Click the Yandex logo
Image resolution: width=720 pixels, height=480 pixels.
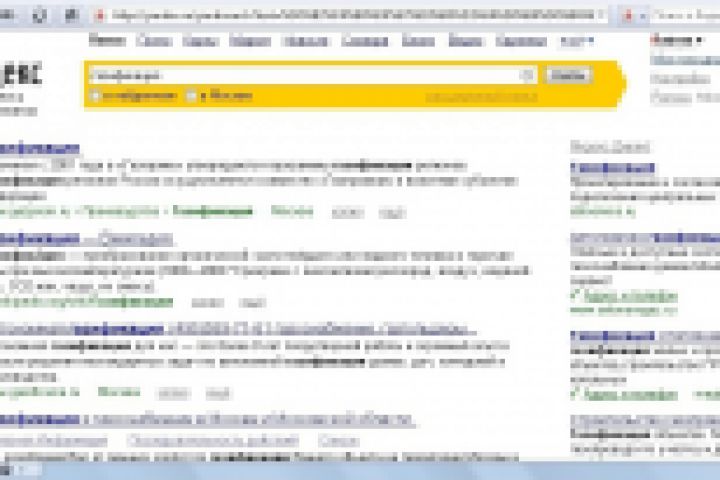tap(21, 73)
